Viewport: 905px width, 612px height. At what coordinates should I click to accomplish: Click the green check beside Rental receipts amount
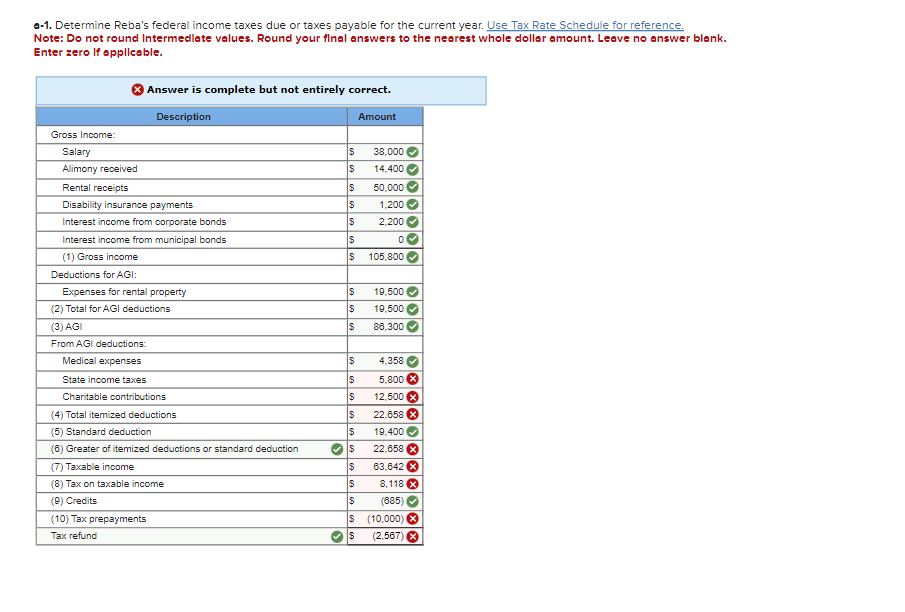(414, 186)
